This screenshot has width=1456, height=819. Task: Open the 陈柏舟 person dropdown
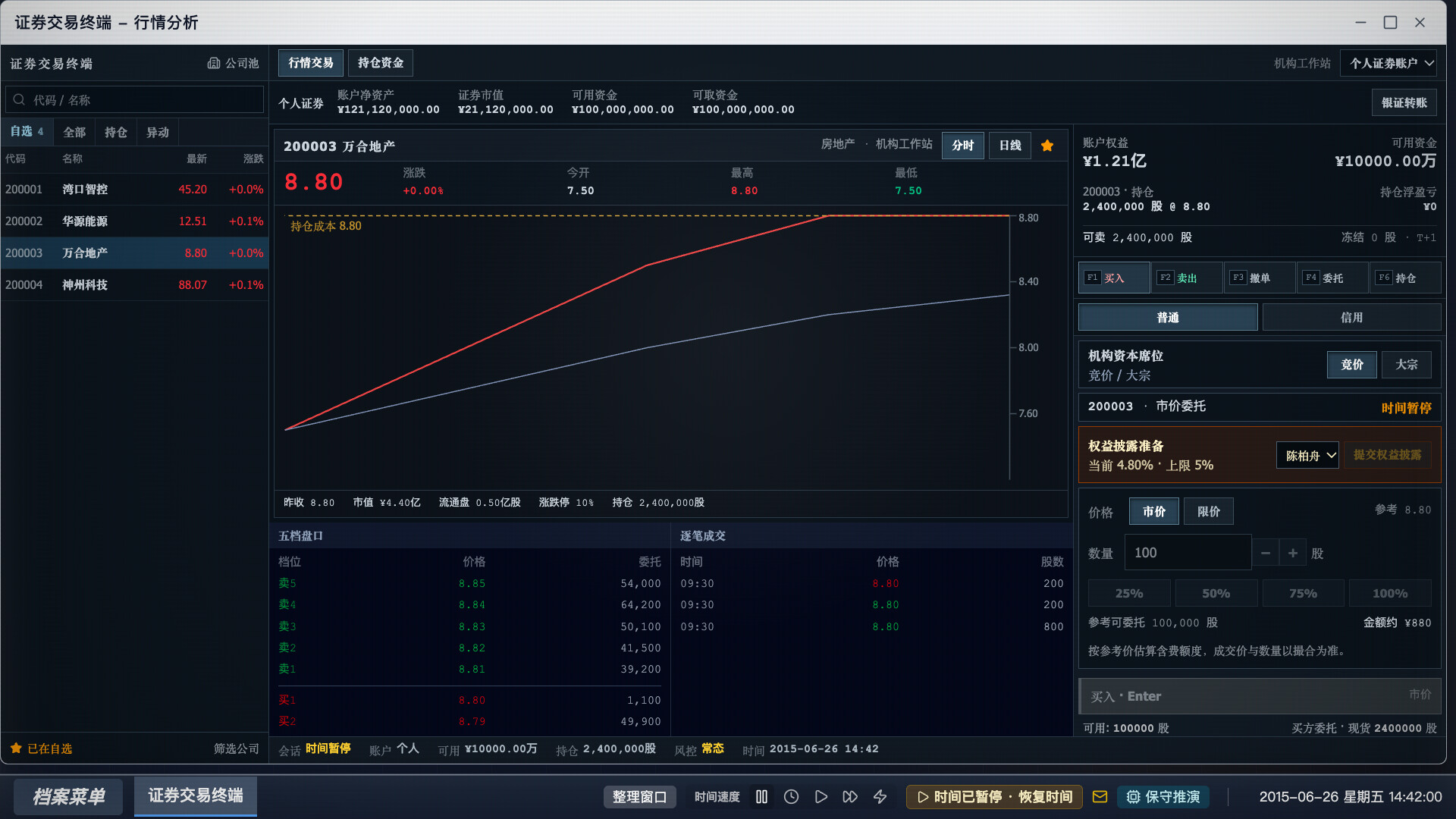click(1307, 455)
